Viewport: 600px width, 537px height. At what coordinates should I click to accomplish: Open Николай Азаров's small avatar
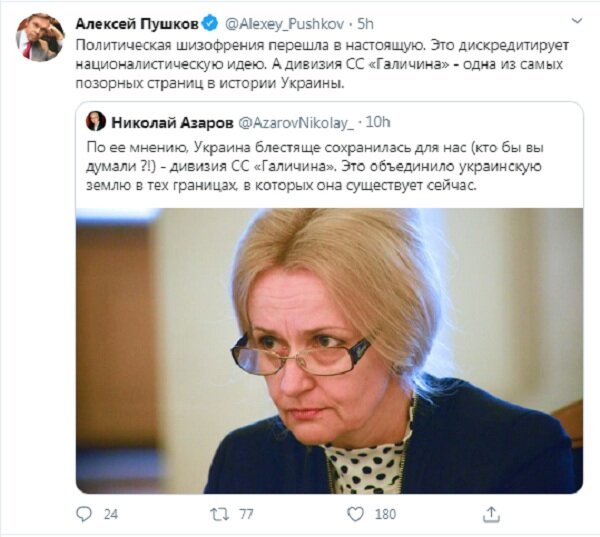point(96,121)
